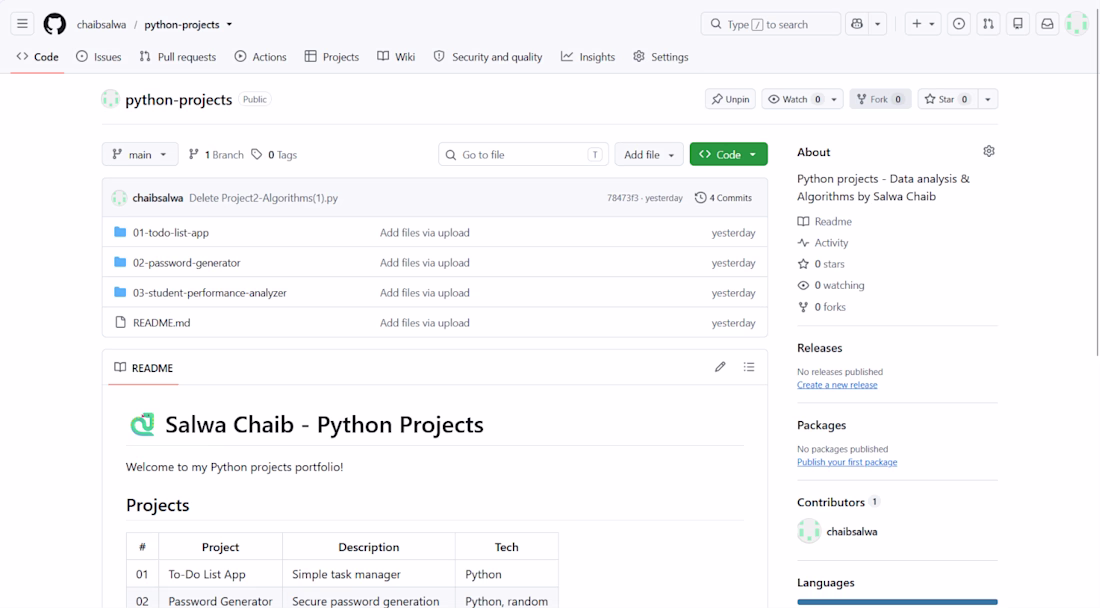
Task: Open the hamburger navigation menu
Action: pyautogui.click(x=22, y=24)
